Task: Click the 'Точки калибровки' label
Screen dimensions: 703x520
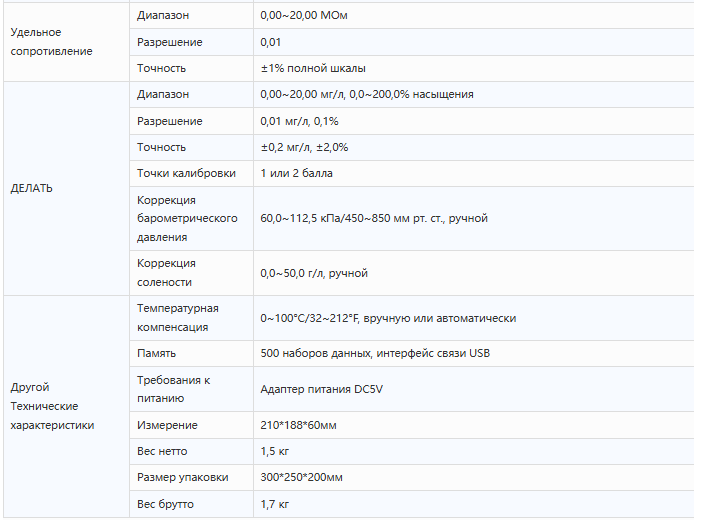Action: 186,173
